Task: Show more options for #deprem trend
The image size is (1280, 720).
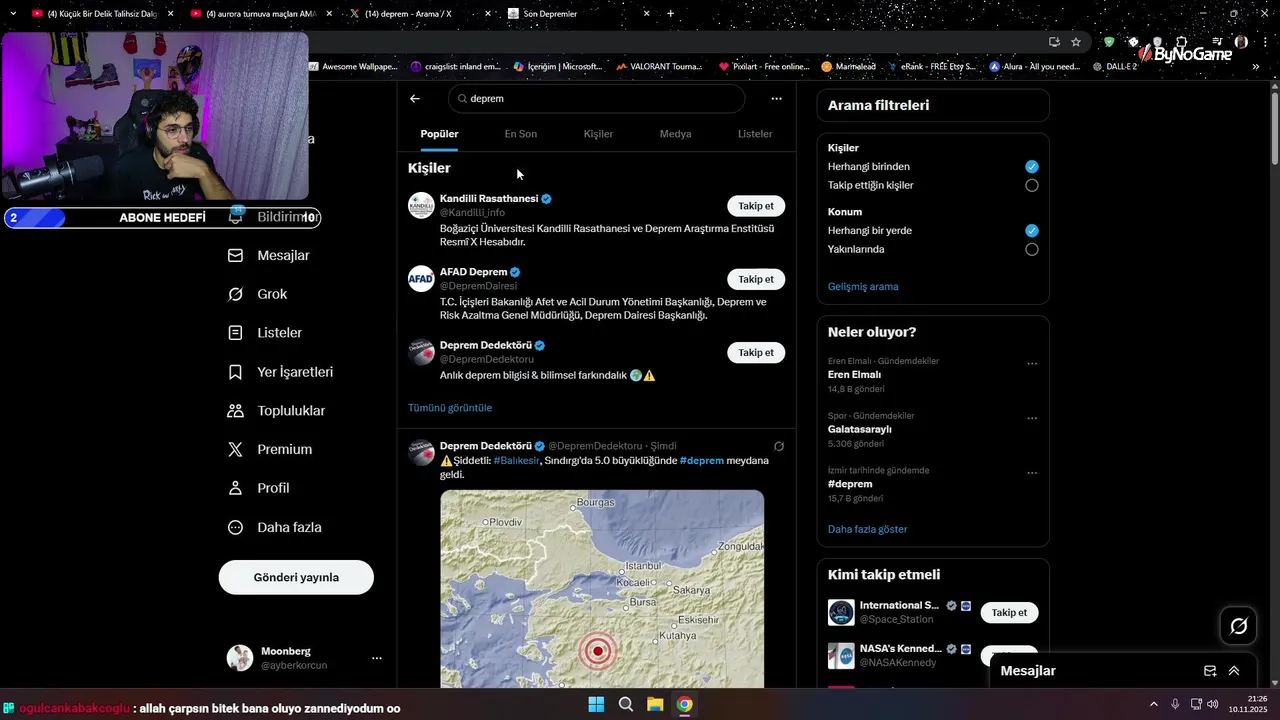Action: [x=1032, y=473]
